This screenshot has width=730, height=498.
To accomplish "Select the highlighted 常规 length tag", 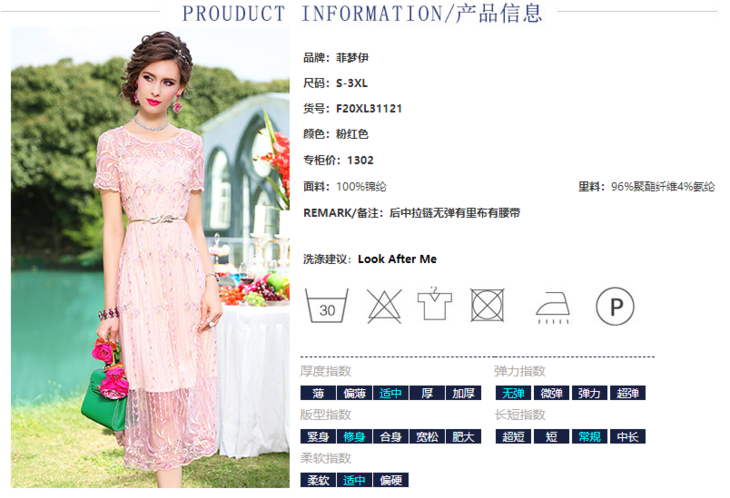I will point(588,437).
